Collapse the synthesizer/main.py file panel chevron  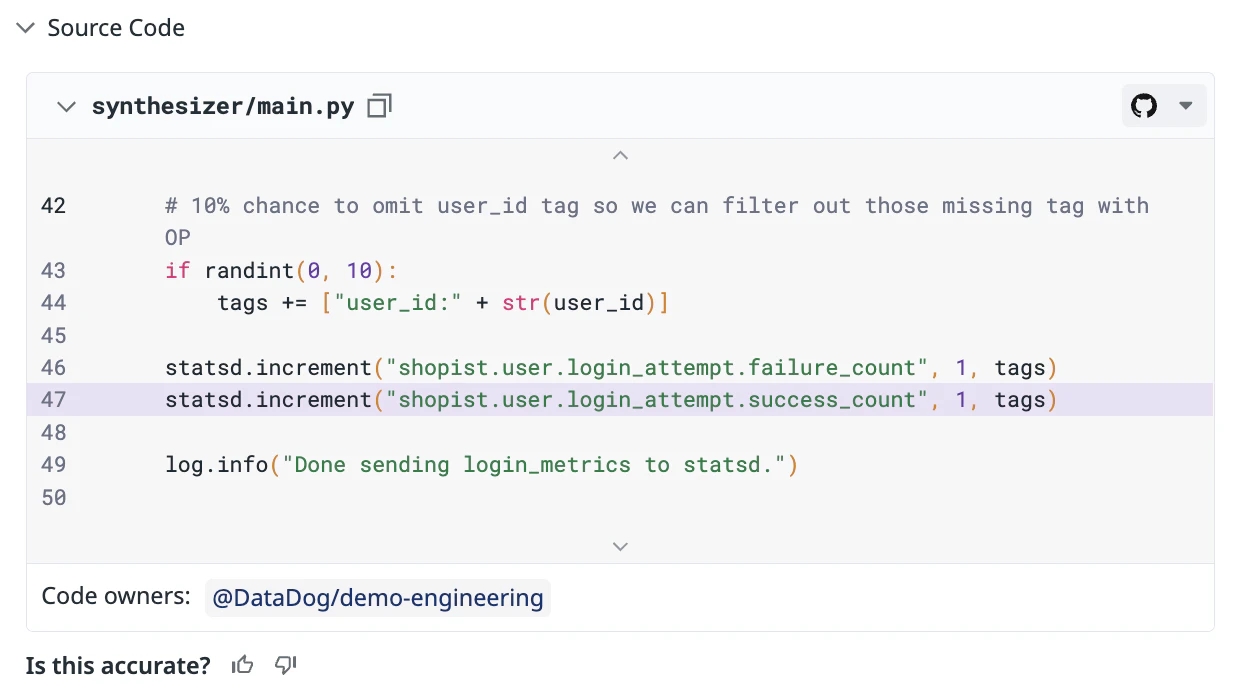click(x=66, y=106)
